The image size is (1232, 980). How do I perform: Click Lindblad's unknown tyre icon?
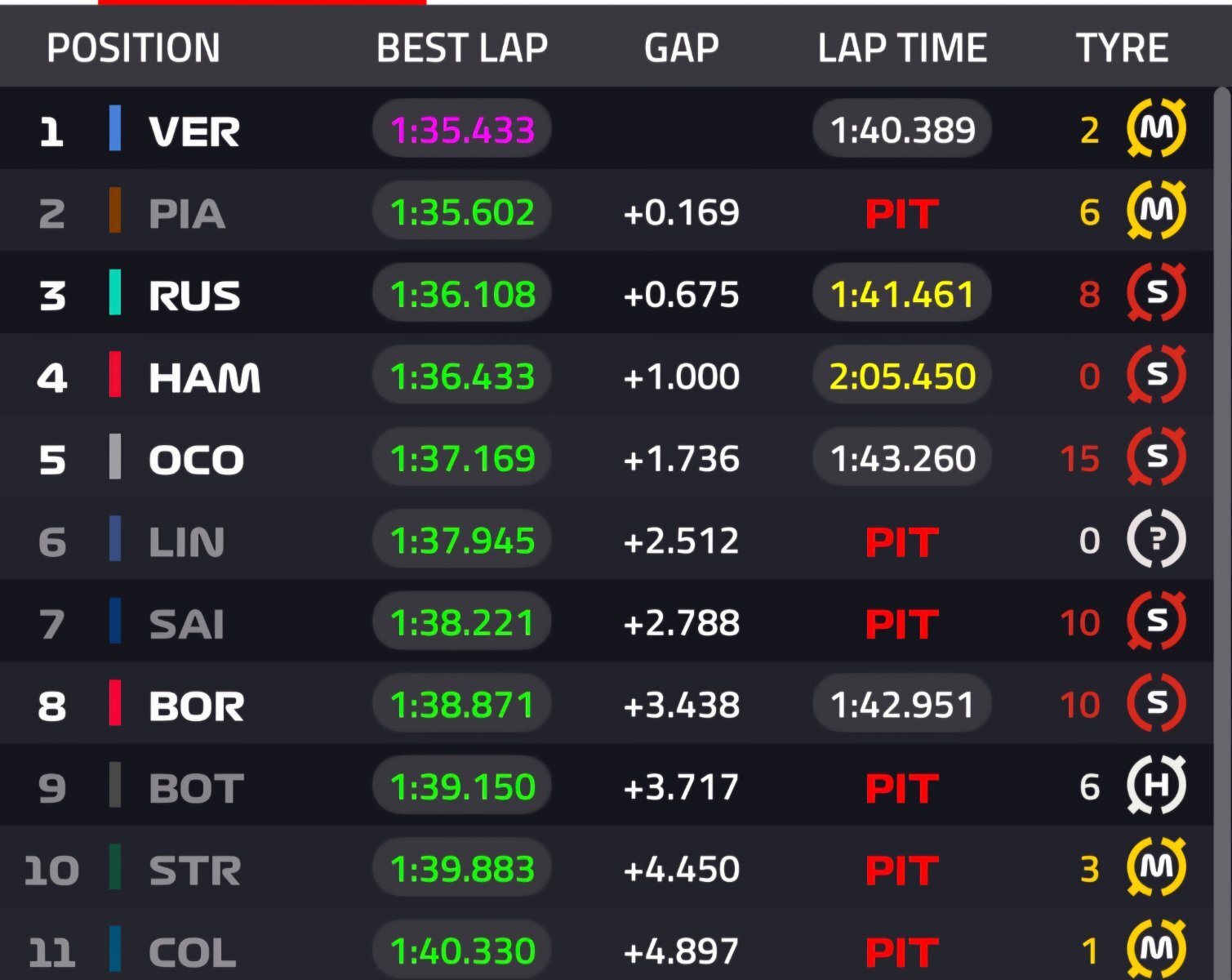1156,539
